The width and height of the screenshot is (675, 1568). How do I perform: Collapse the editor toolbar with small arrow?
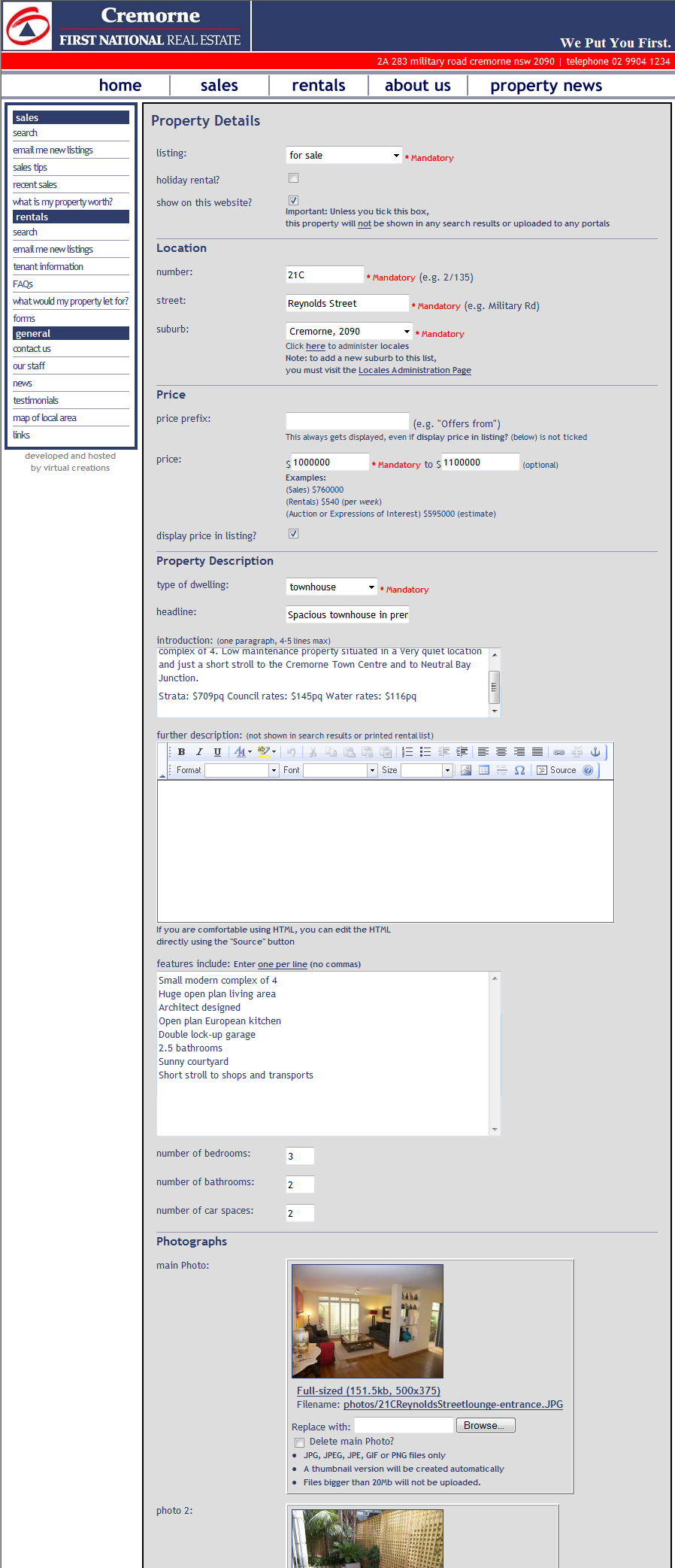click(x=162, y=775)
